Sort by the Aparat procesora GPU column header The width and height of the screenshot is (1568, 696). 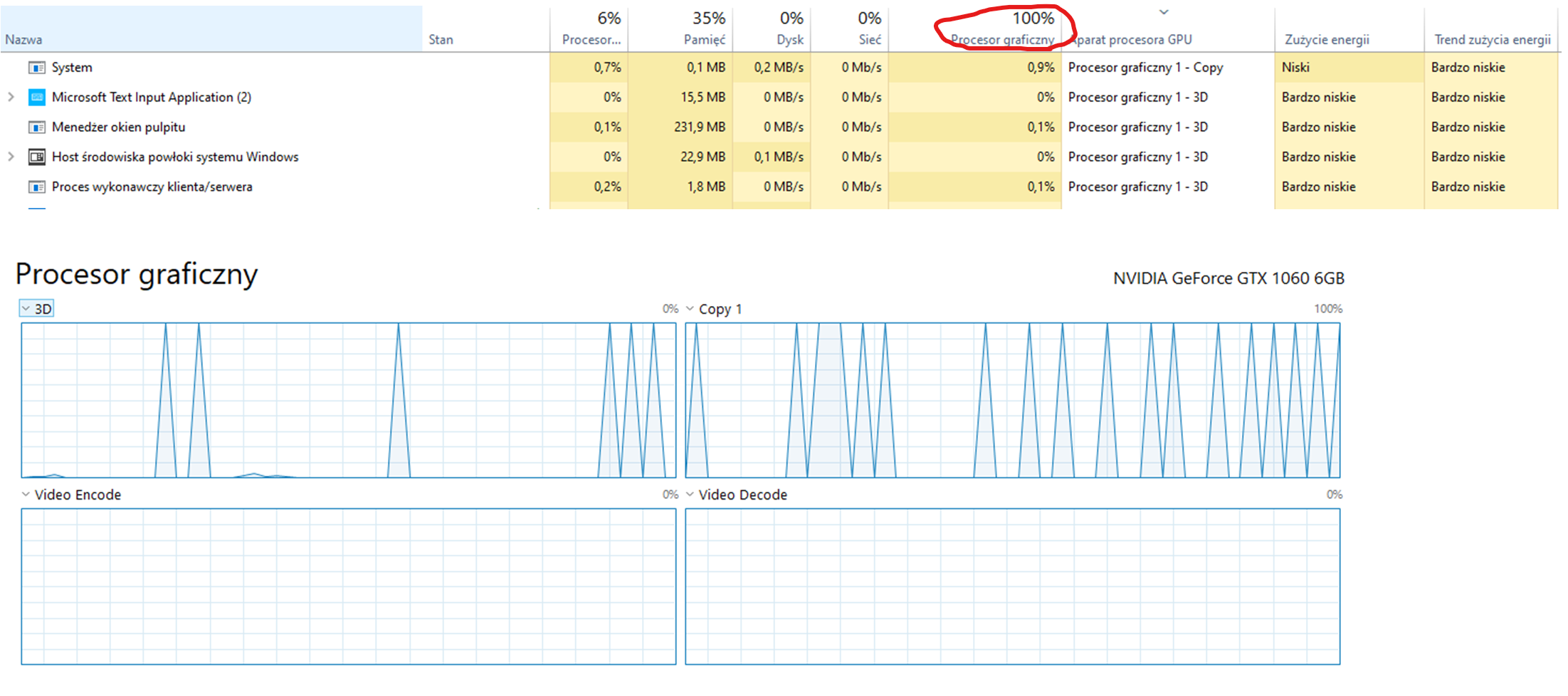tap(1168, 28)
